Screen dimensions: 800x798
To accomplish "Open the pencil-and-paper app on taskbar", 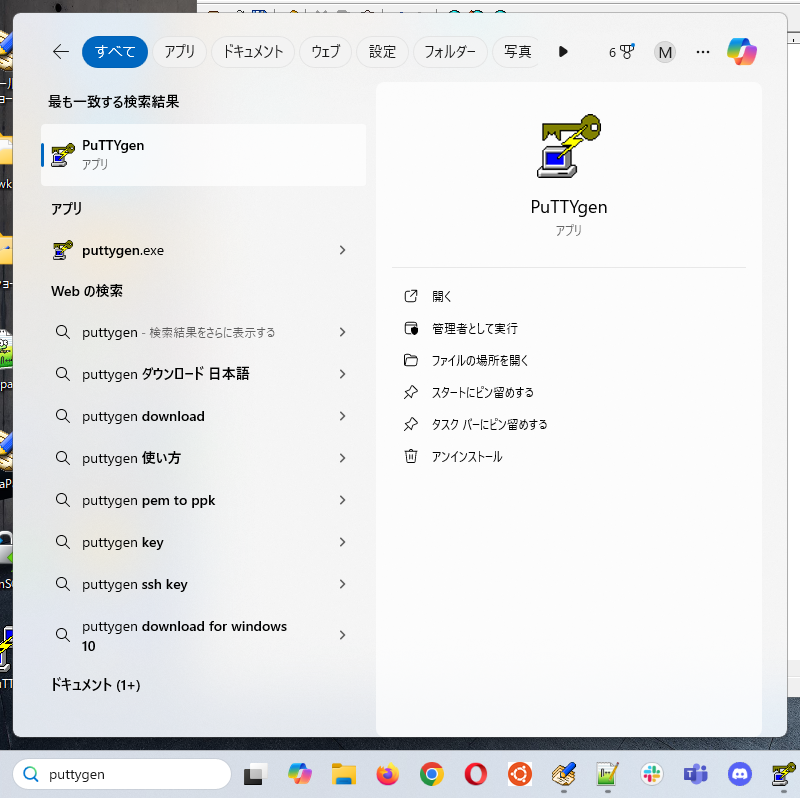I will coord(564,775).
